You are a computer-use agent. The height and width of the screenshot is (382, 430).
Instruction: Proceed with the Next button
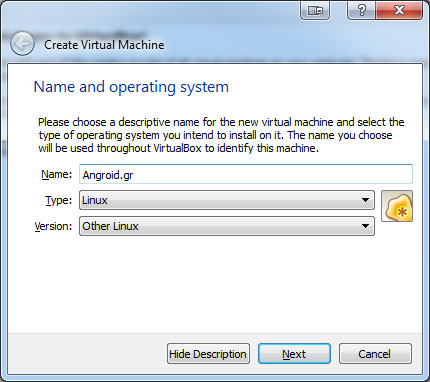click(x=294, y=354)
